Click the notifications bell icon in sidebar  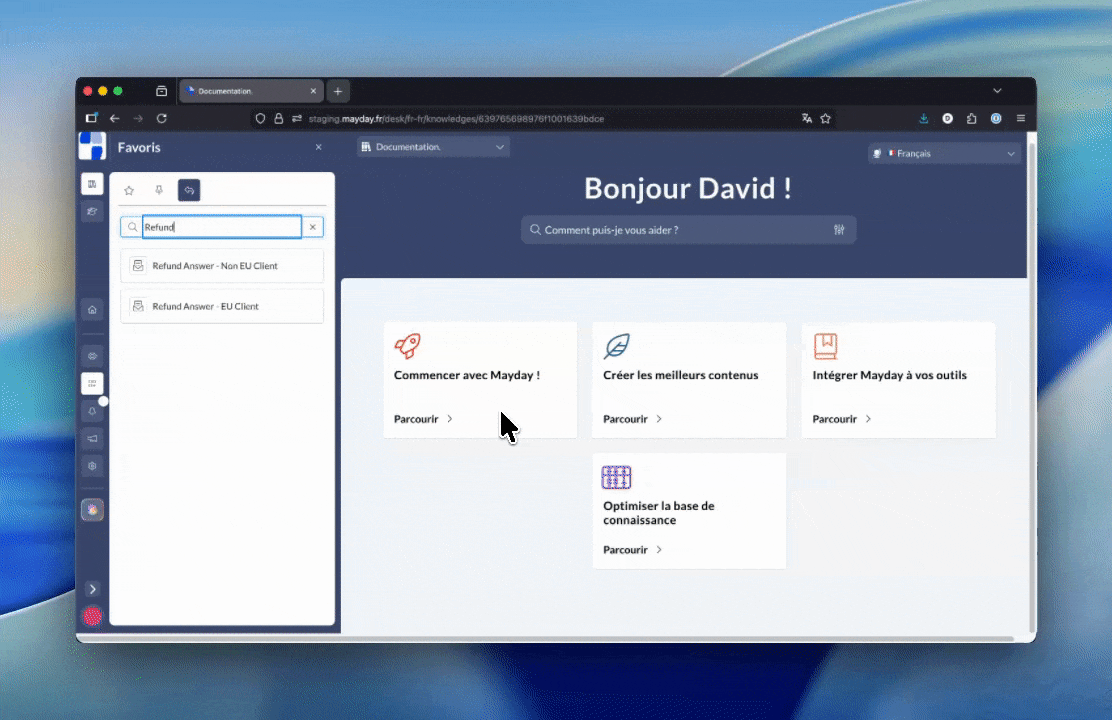click(92, 411)
